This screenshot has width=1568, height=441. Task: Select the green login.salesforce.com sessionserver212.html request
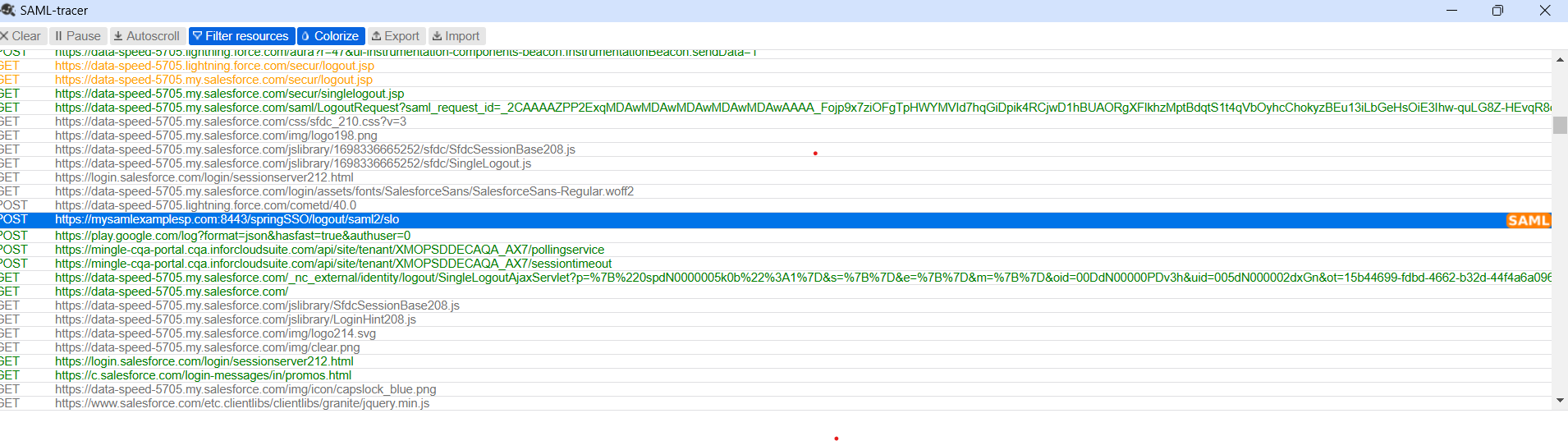coord(776,361)
